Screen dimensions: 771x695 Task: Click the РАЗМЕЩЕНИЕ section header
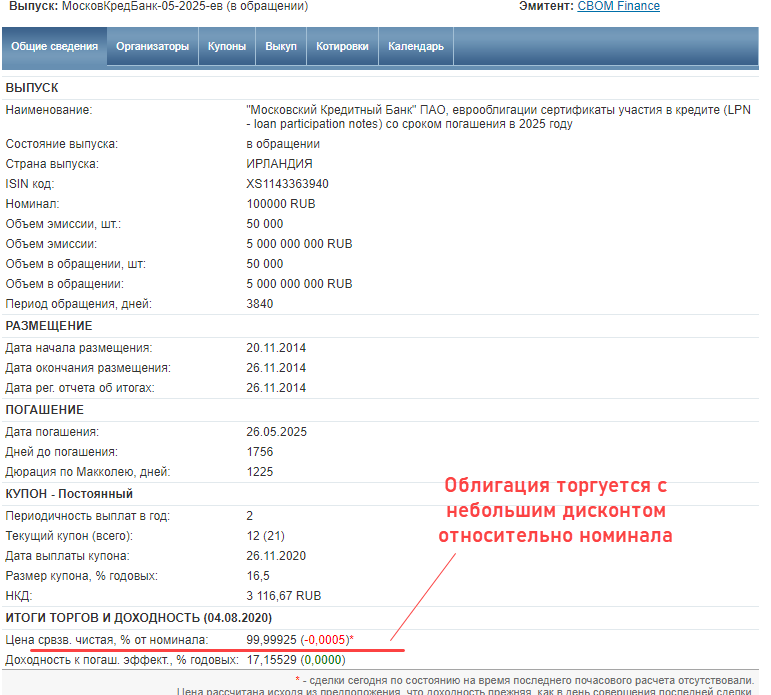(49, 326)
